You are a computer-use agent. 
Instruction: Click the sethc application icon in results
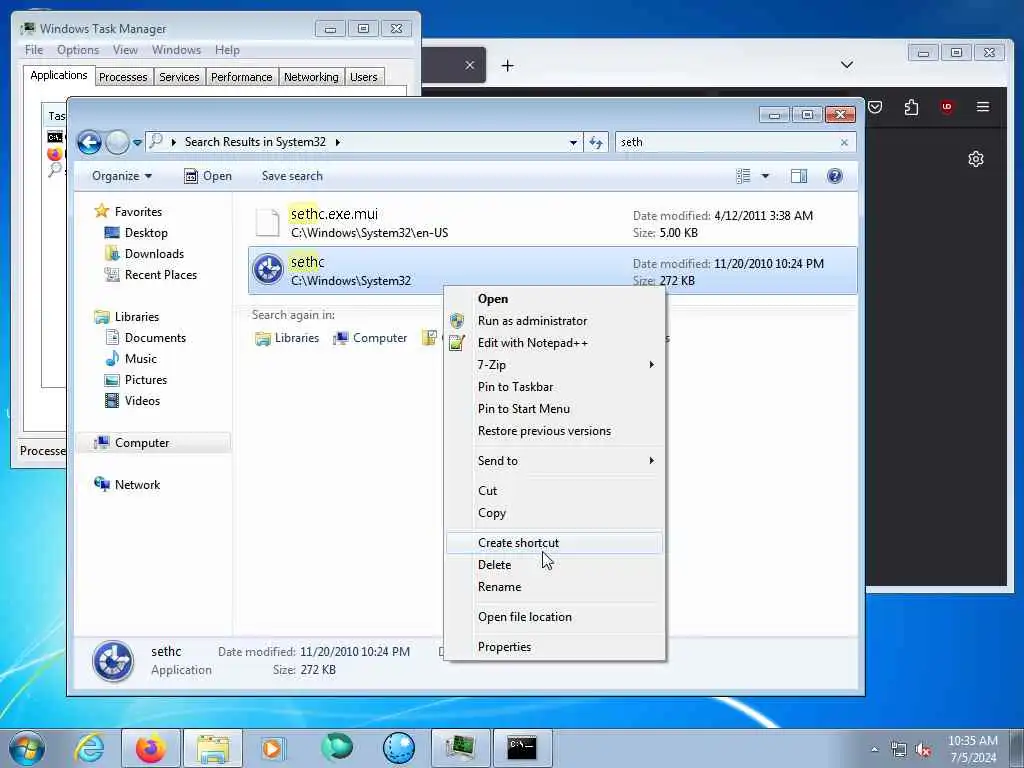(268, 270)
